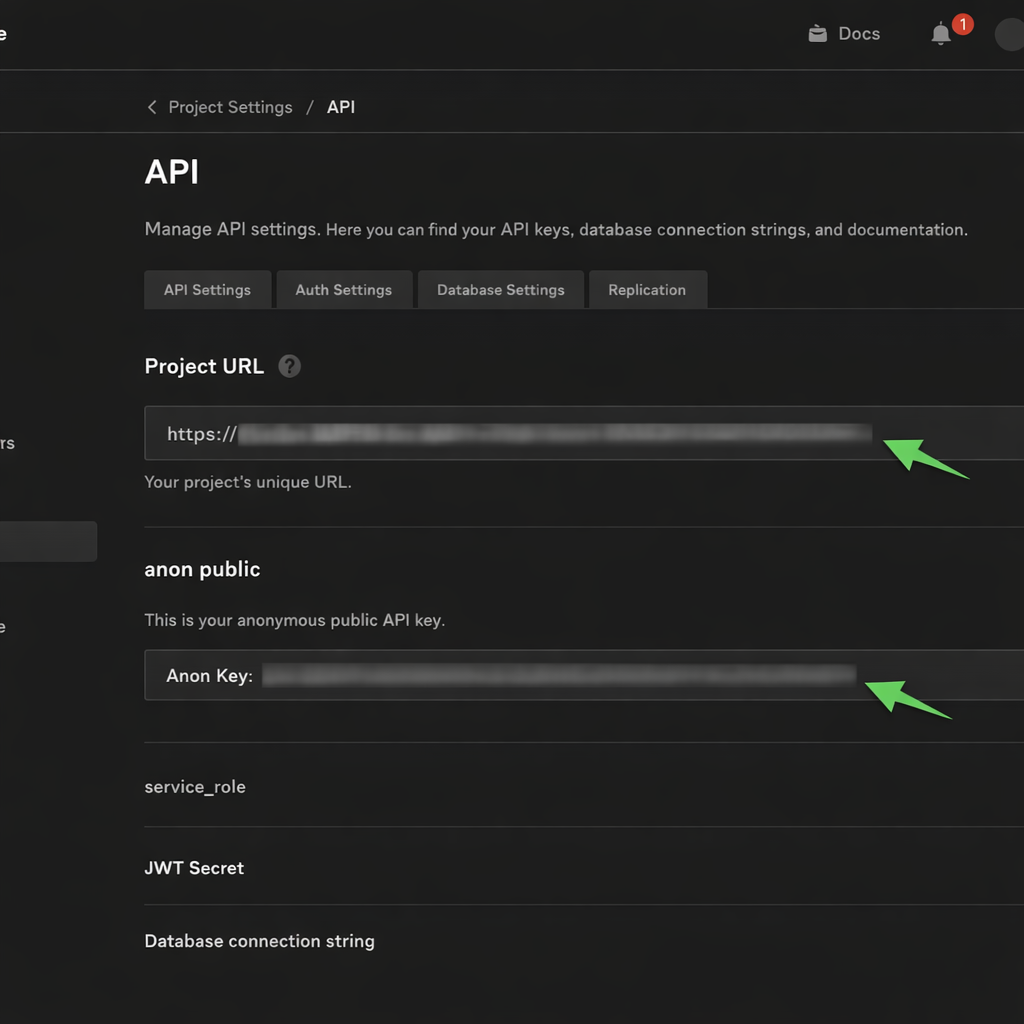Click the red notification count badge
Screen dimensions: 1024x1024
coord(962,24)
